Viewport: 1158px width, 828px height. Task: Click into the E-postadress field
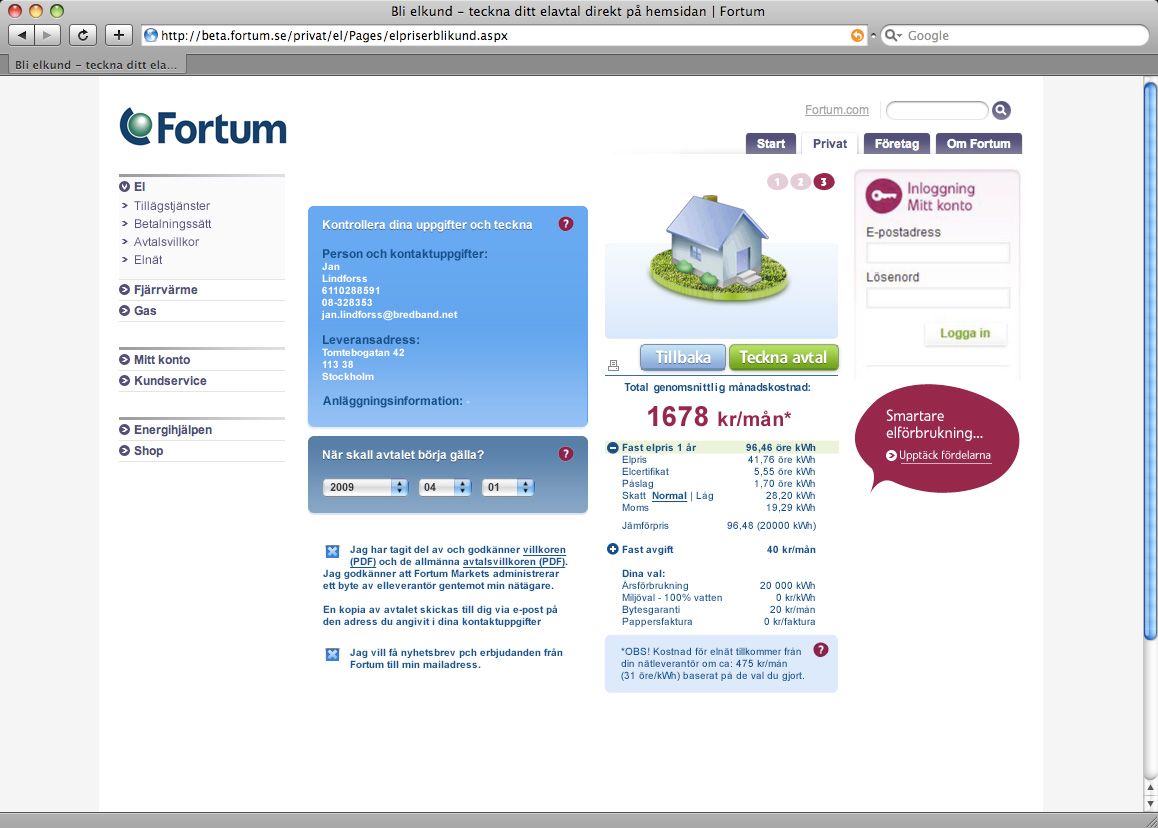pyautogui.click(x=937, y=253)
